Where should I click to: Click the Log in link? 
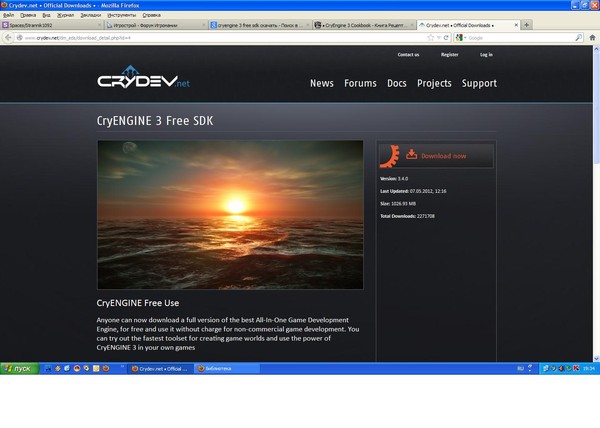(486, 55)
